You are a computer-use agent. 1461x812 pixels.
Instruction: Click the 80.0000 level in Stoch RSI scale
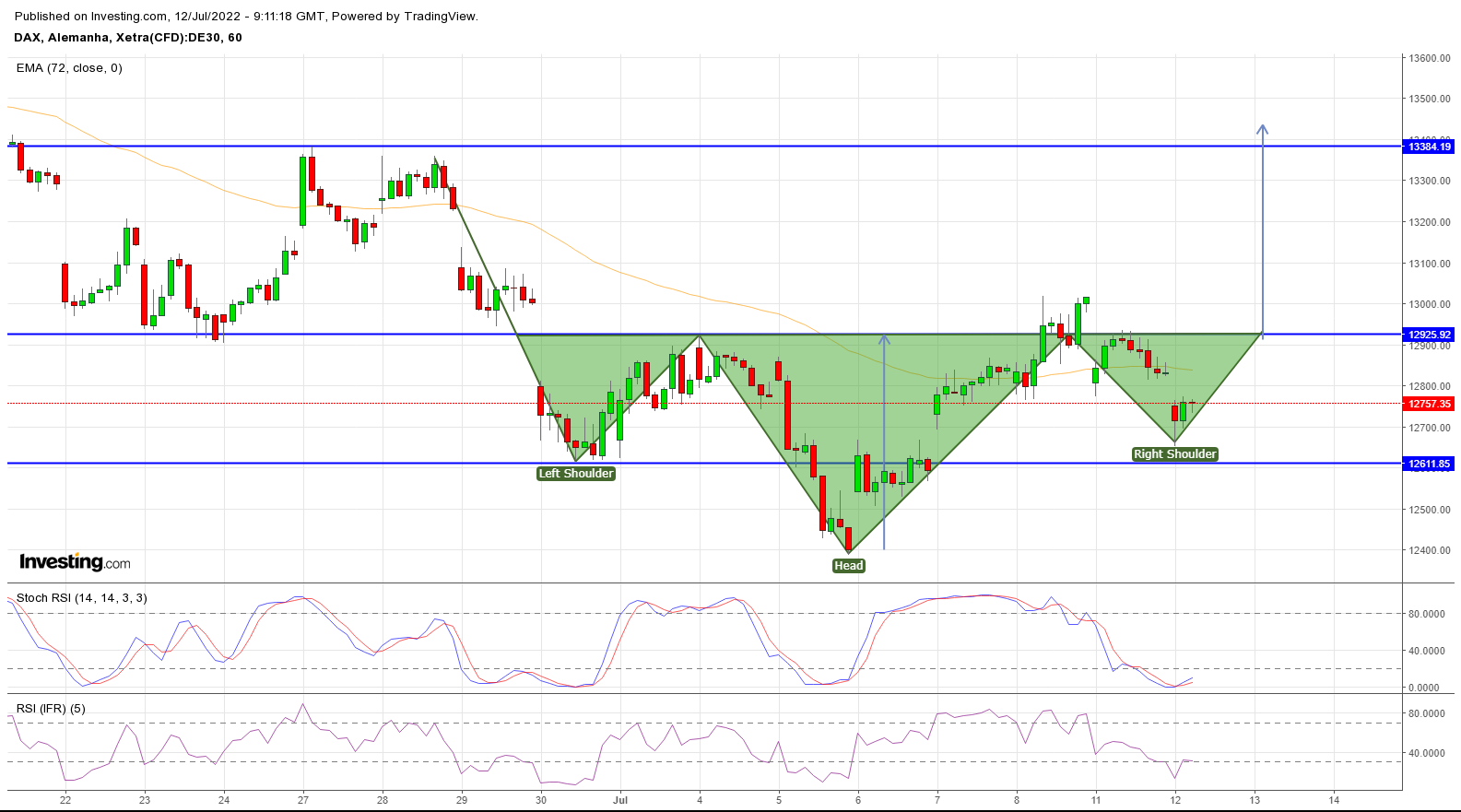1426,614
